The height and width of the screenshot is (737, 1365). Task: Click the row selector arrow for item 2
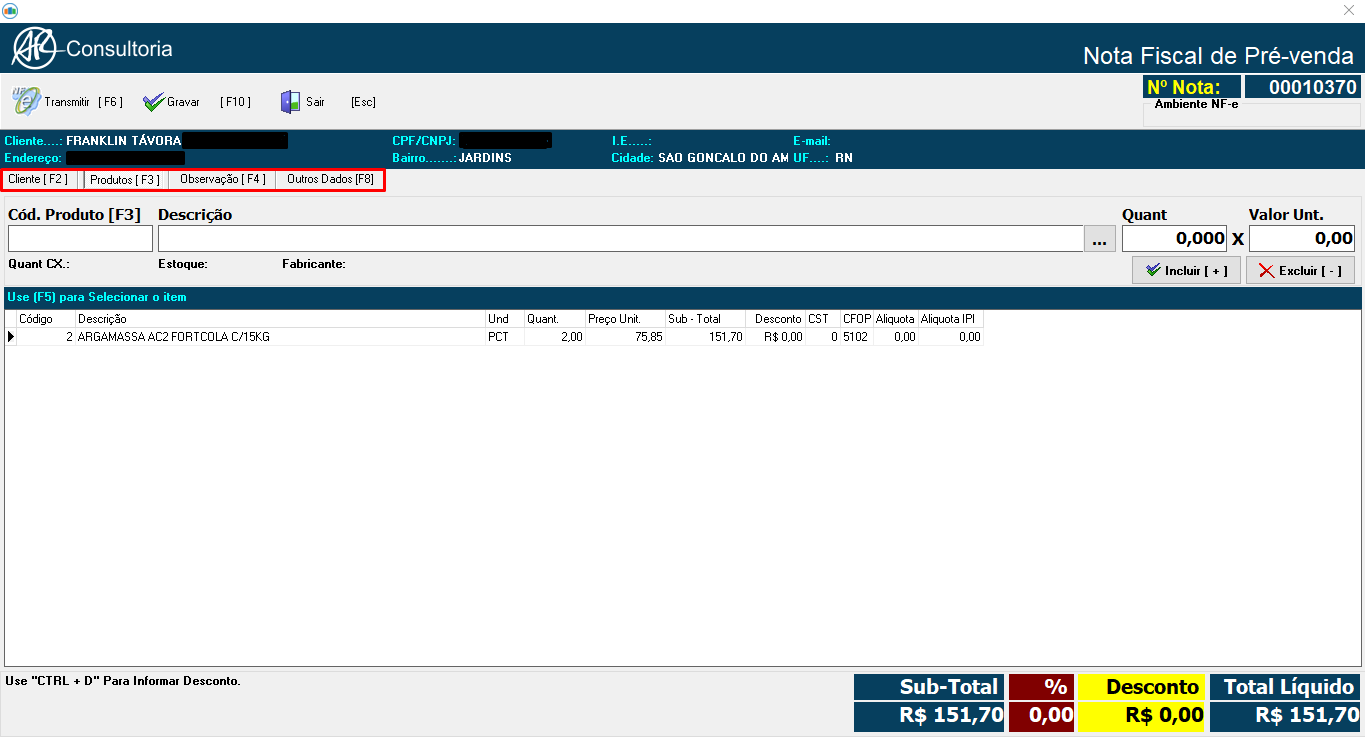coord(12,337)
